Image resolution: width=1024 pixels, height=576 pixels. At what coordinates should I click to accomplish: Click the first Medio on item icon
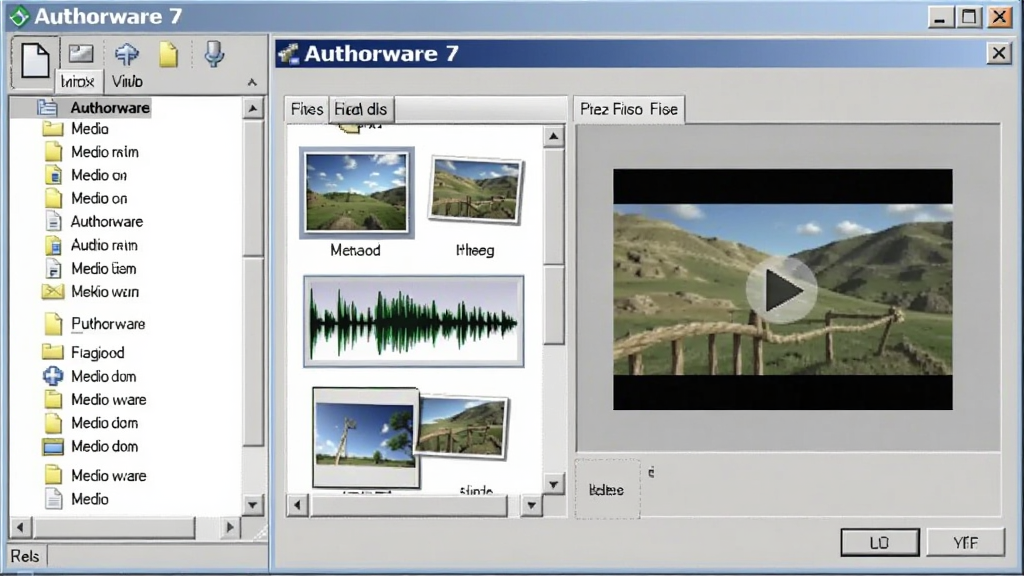[x=53, y=175]
